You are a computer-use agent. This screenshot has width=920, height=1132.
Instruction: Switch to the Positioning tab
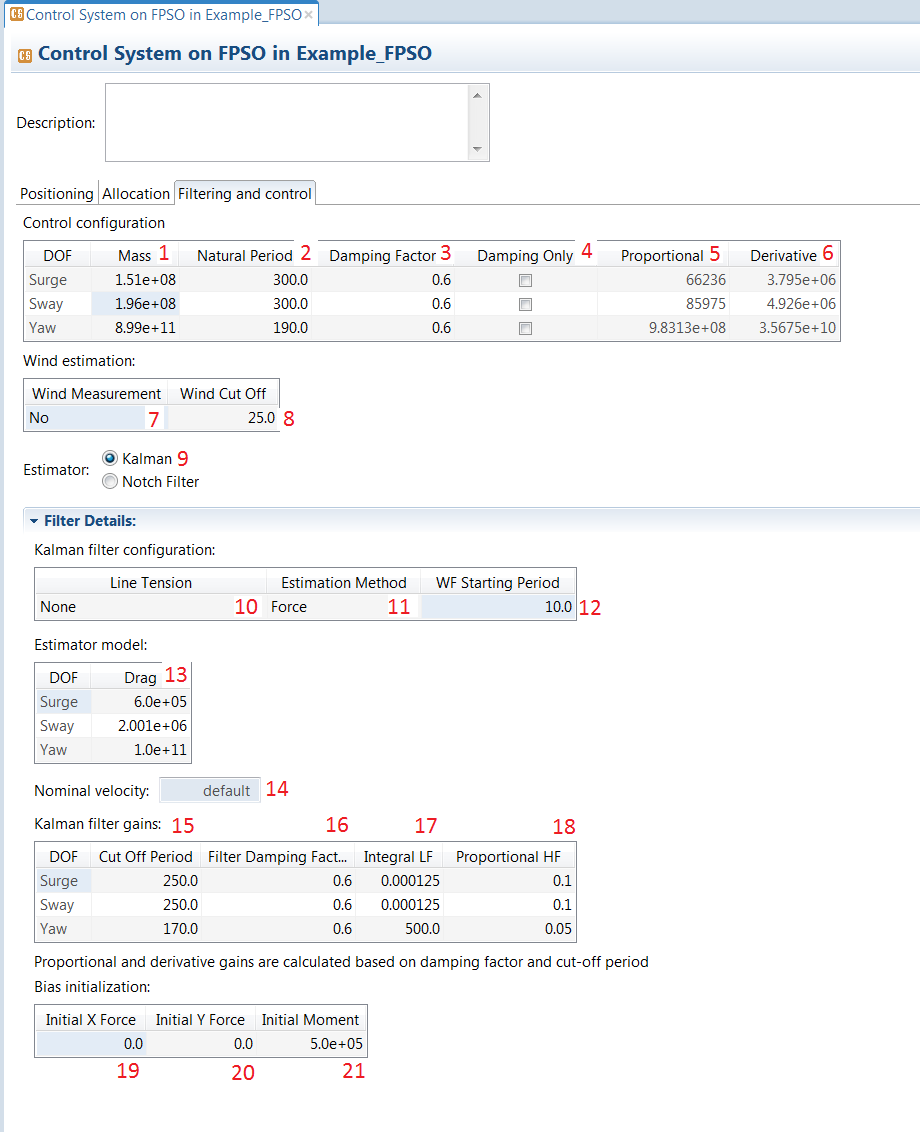tap(57, 194)
